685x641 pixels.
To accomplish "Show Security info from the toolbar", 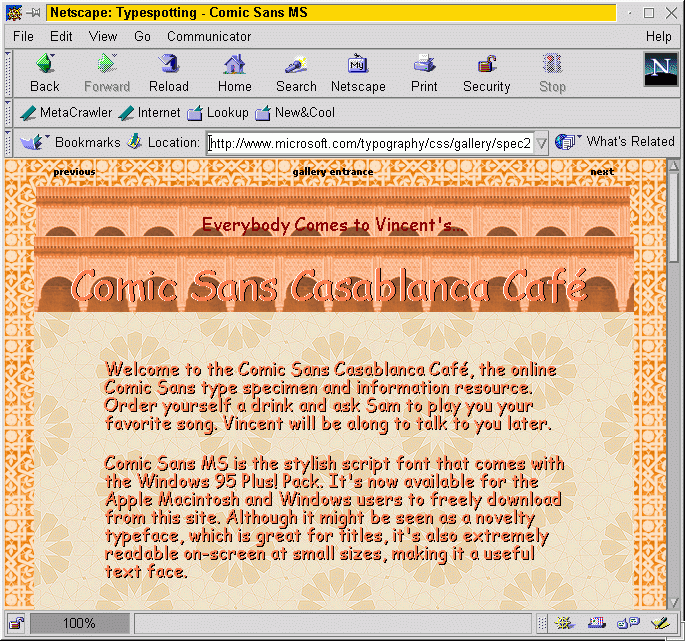I will (487, 73).
